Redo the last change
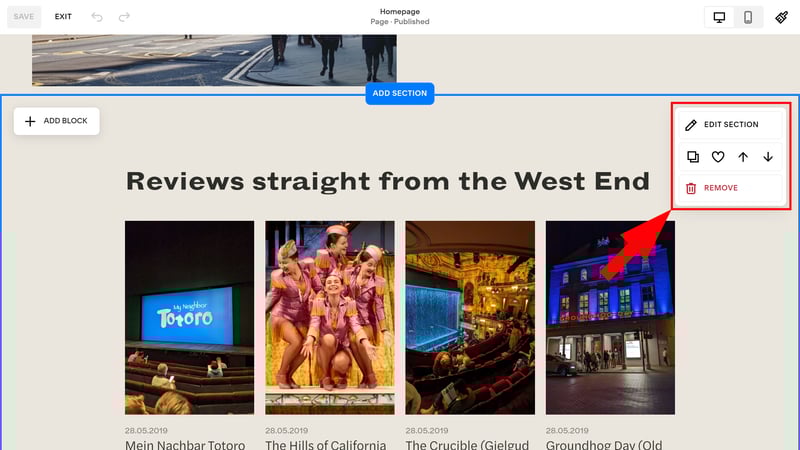This screenshot has width=800, height=450. coord(124,17)
